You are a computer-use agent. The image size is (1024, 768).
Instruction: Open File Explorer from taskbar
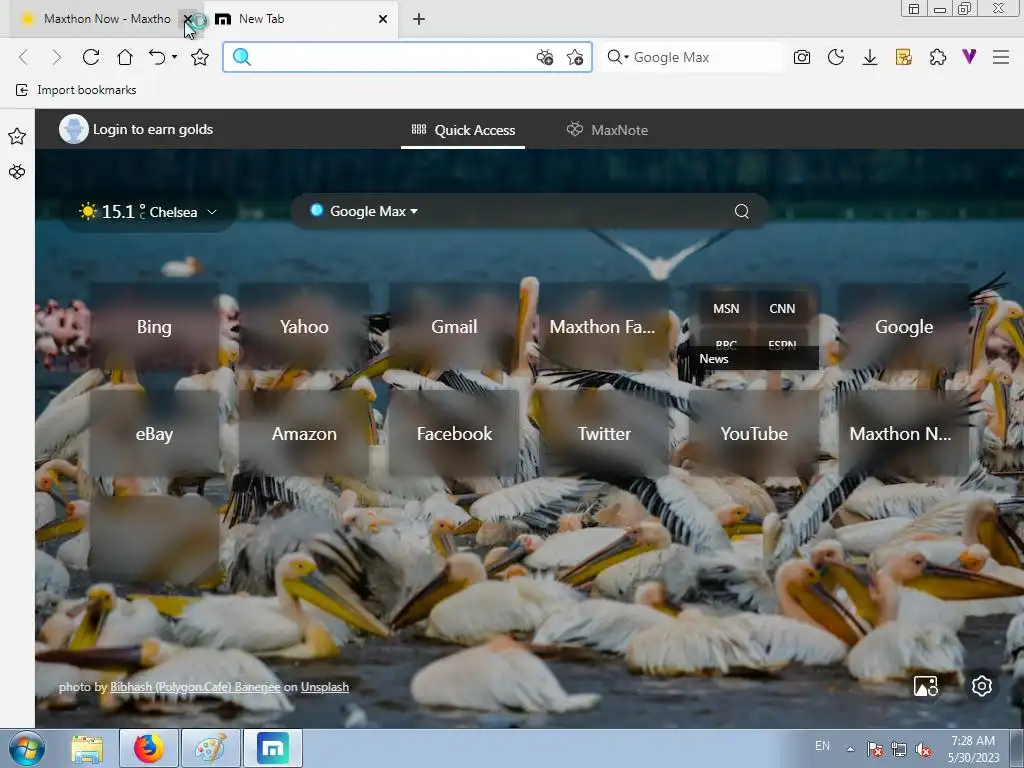tap(87, 748)
